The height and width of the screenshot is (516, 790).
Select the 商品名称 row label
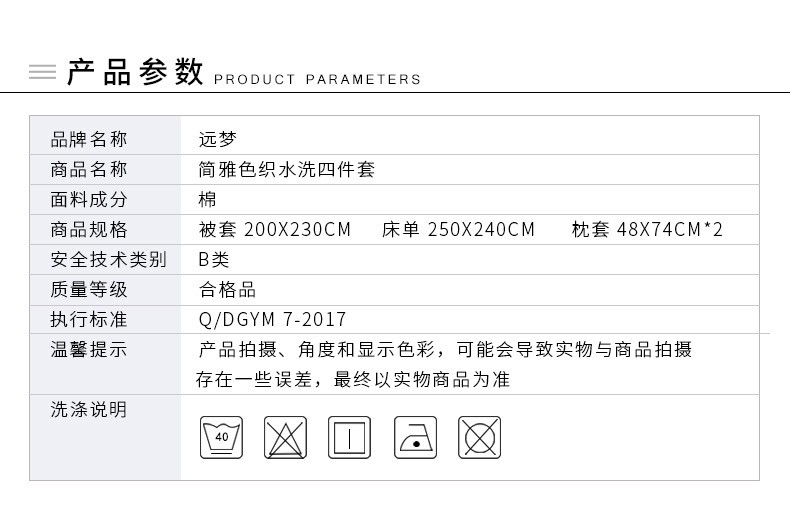tap(89, 169)
